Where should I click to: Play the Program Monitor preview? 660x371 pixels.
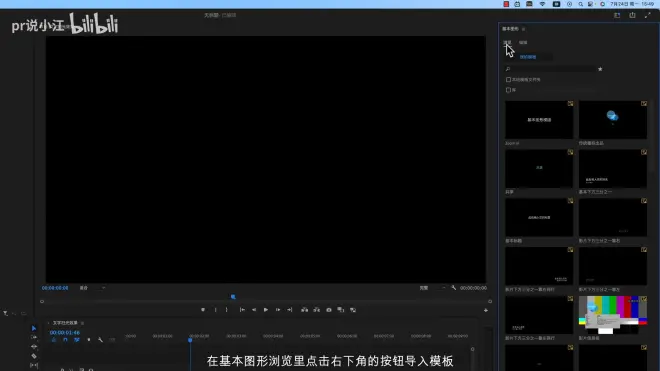coord(266,310)
